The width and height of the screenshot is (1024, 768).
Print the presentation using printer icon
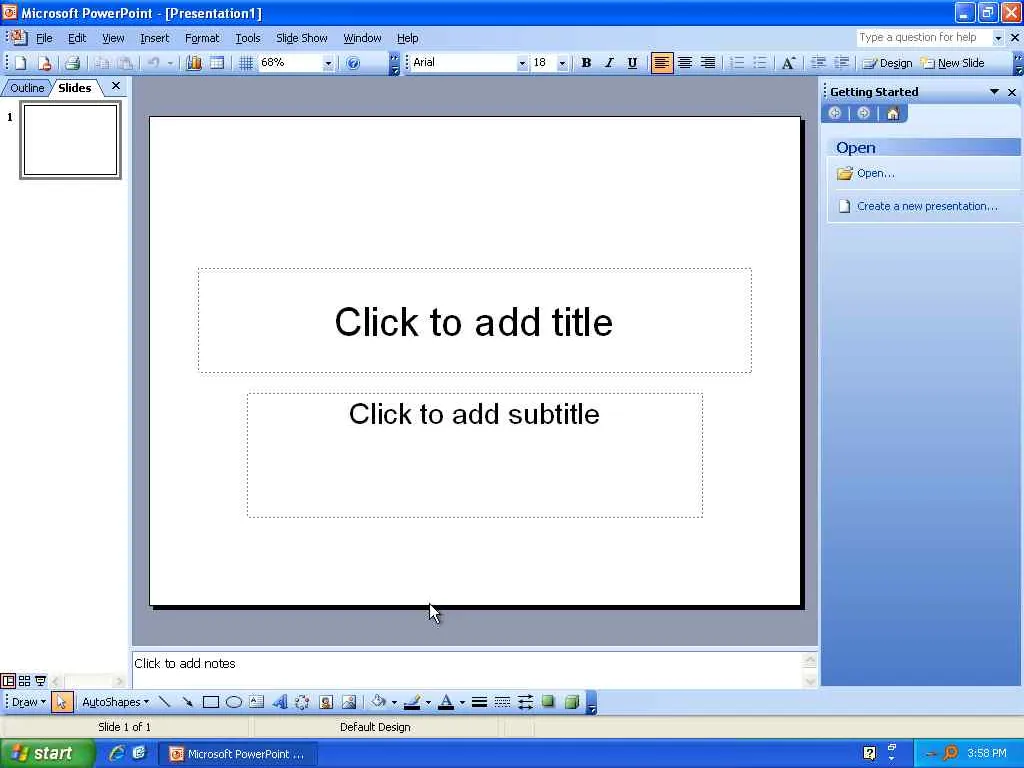pyautogui.click(x=72, y=63)
